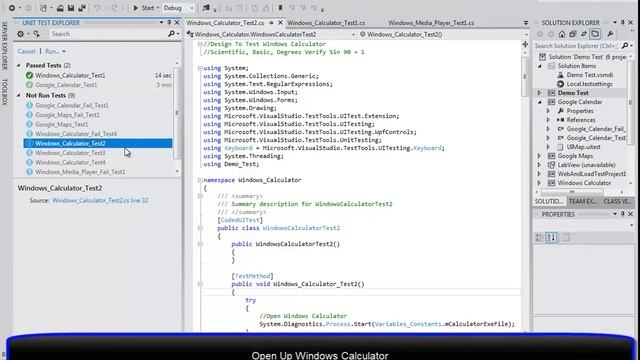This screenshot has height=360, width=640.
Task: Click the Unit Test Explorer group-by icon
Action: [x=37, y=34]
